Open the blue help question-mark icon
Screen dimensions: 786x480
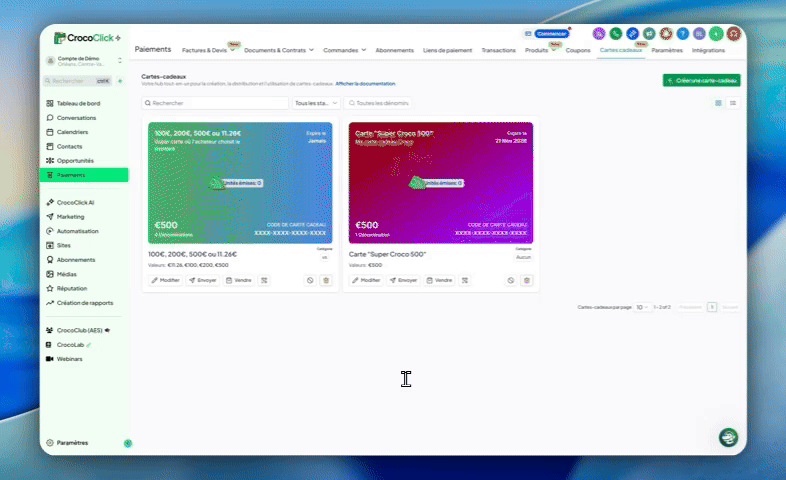click(681, 33)
